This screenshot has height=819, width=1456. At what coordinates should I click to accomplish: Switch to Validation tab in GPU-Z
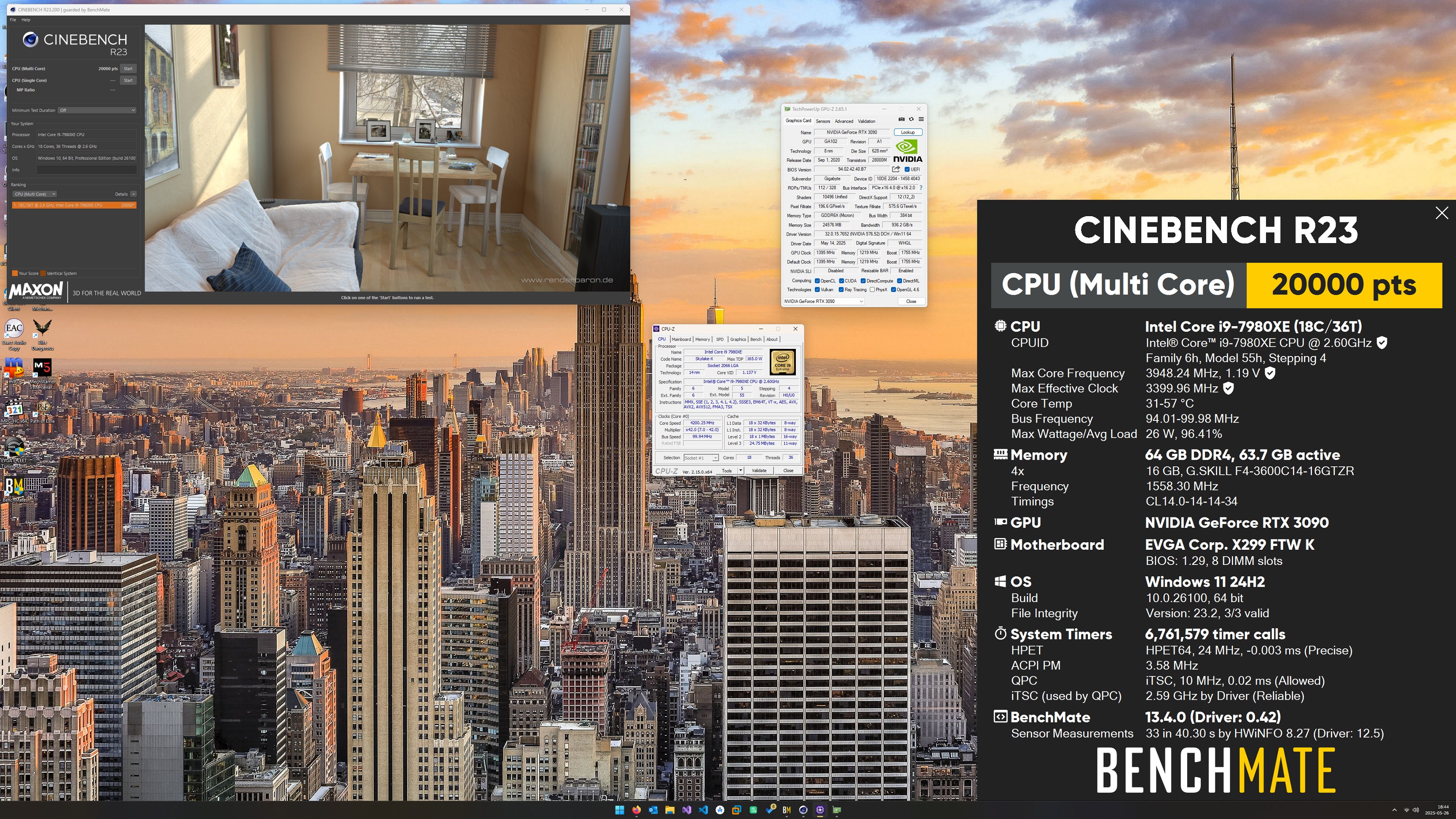coord(867,121)
